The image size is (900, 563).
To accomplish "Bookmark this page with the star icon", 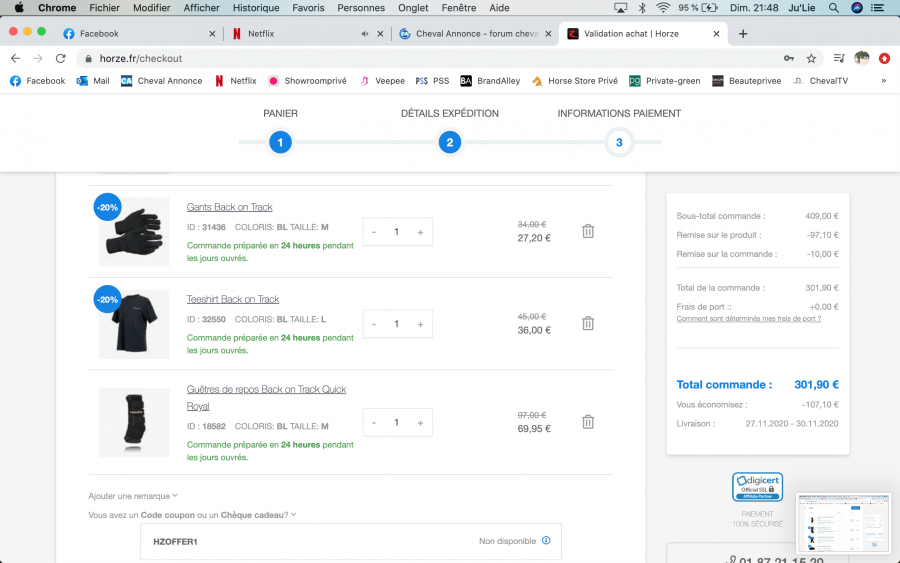I will click(811, 58).
